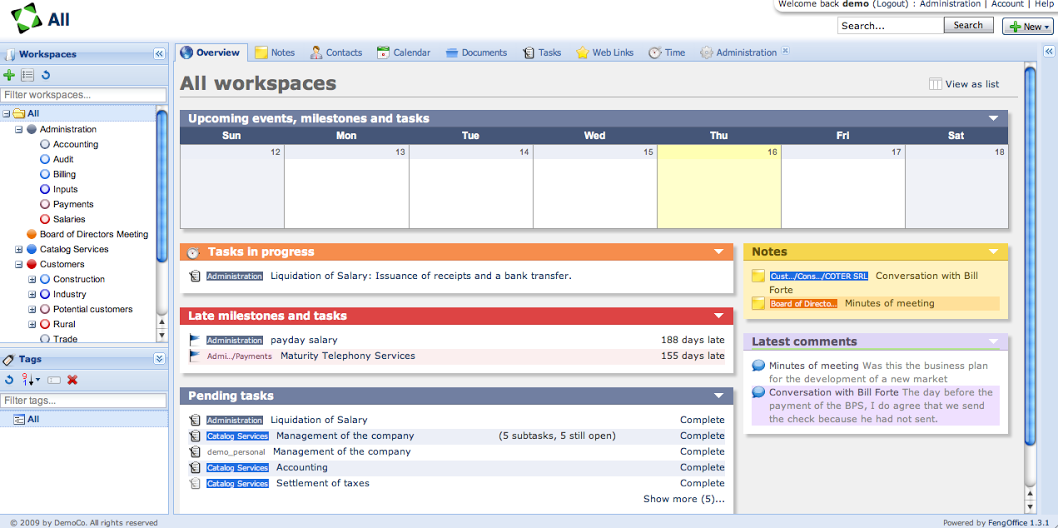This screenshot has width=1058, height=528.
Task: Select Potential customers workspace
Action: pyautogui.click(x=92, y=310)
